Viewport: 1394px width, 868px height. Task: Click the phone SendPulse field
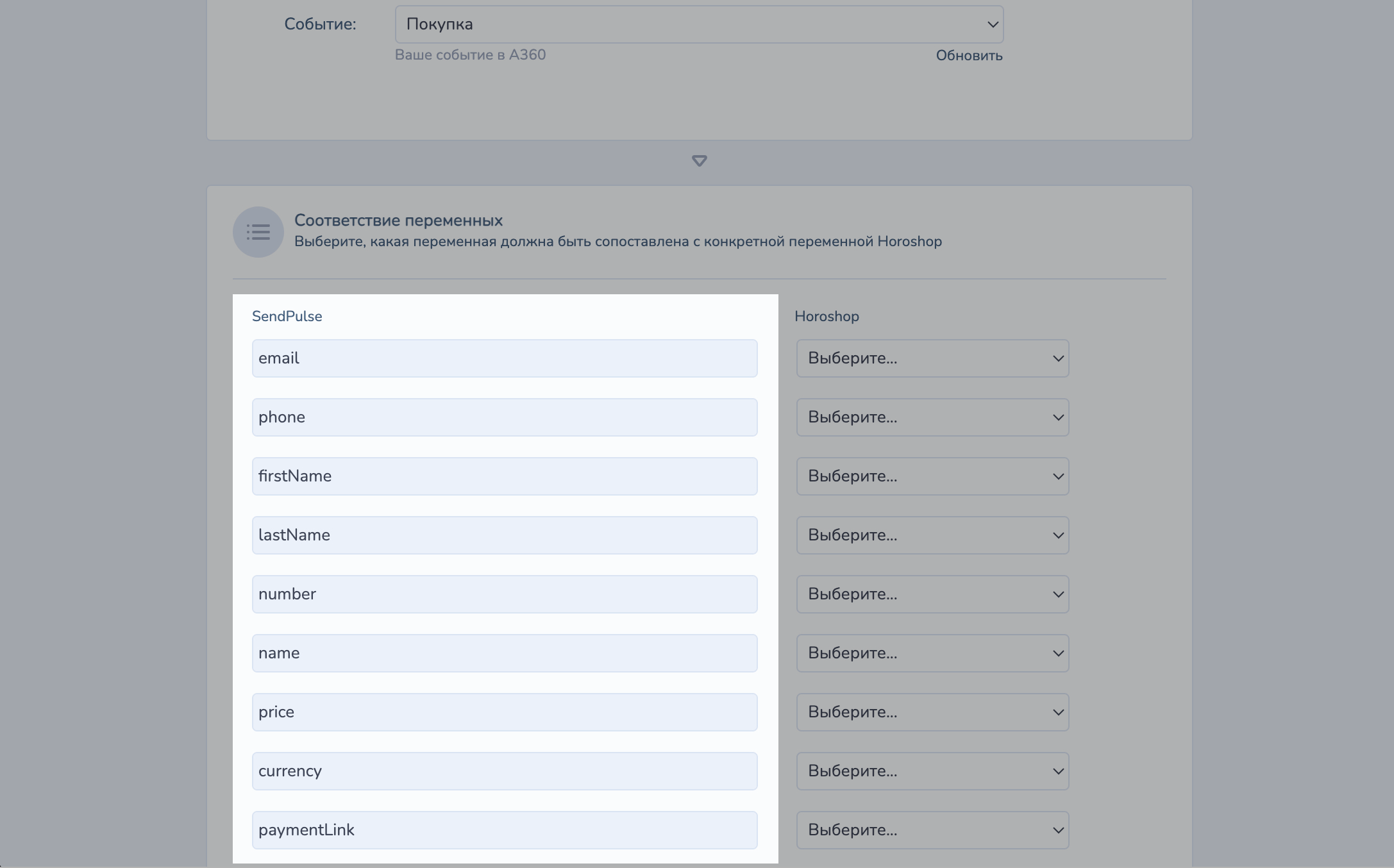point(504,417)
